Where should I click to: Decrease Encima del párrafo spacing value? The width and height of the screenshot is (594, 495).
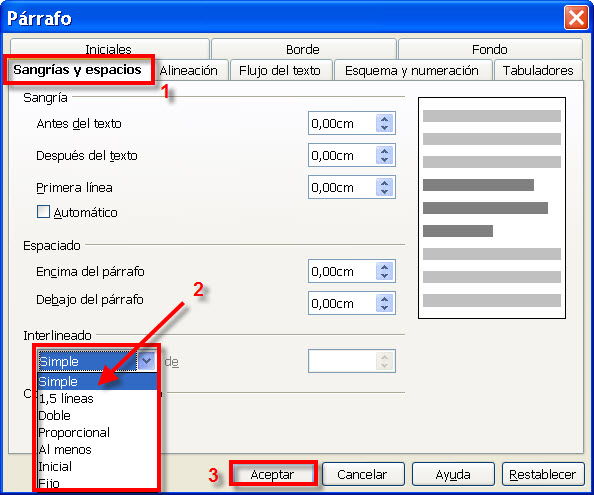[x=385, y=276]
